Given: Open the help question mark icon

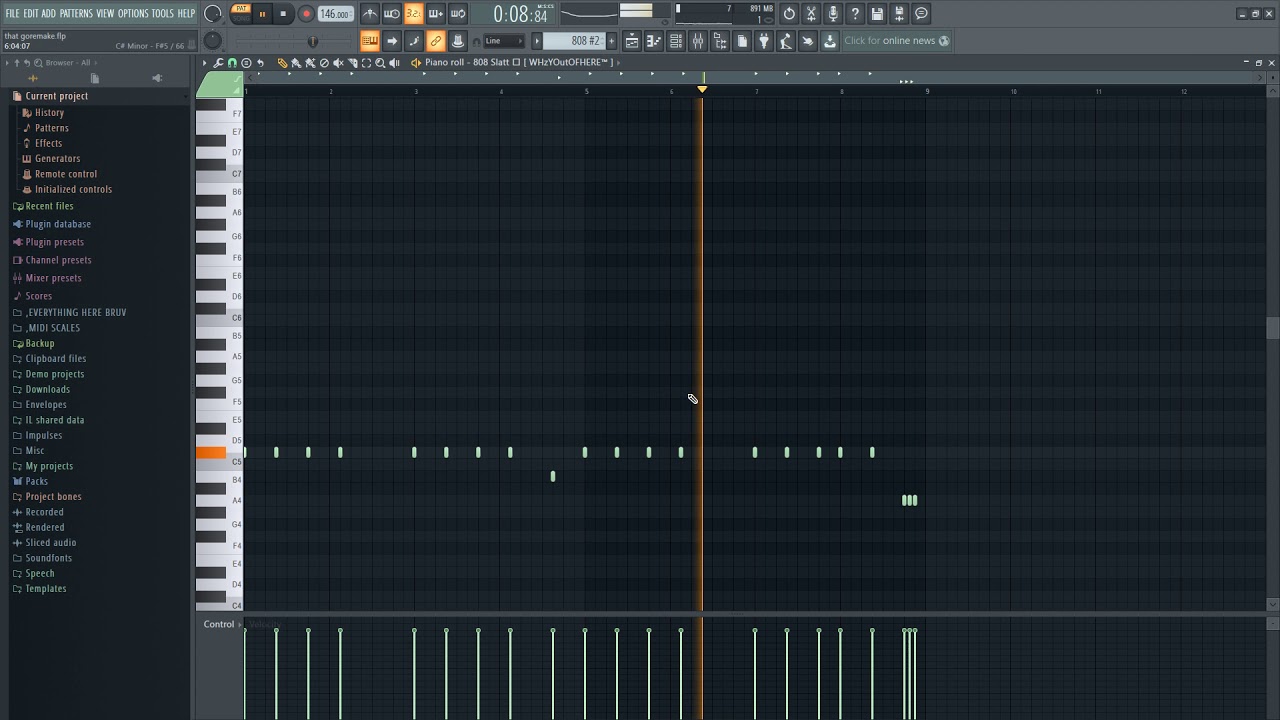Looking at the screenshot, I should (x=854, y=13).
